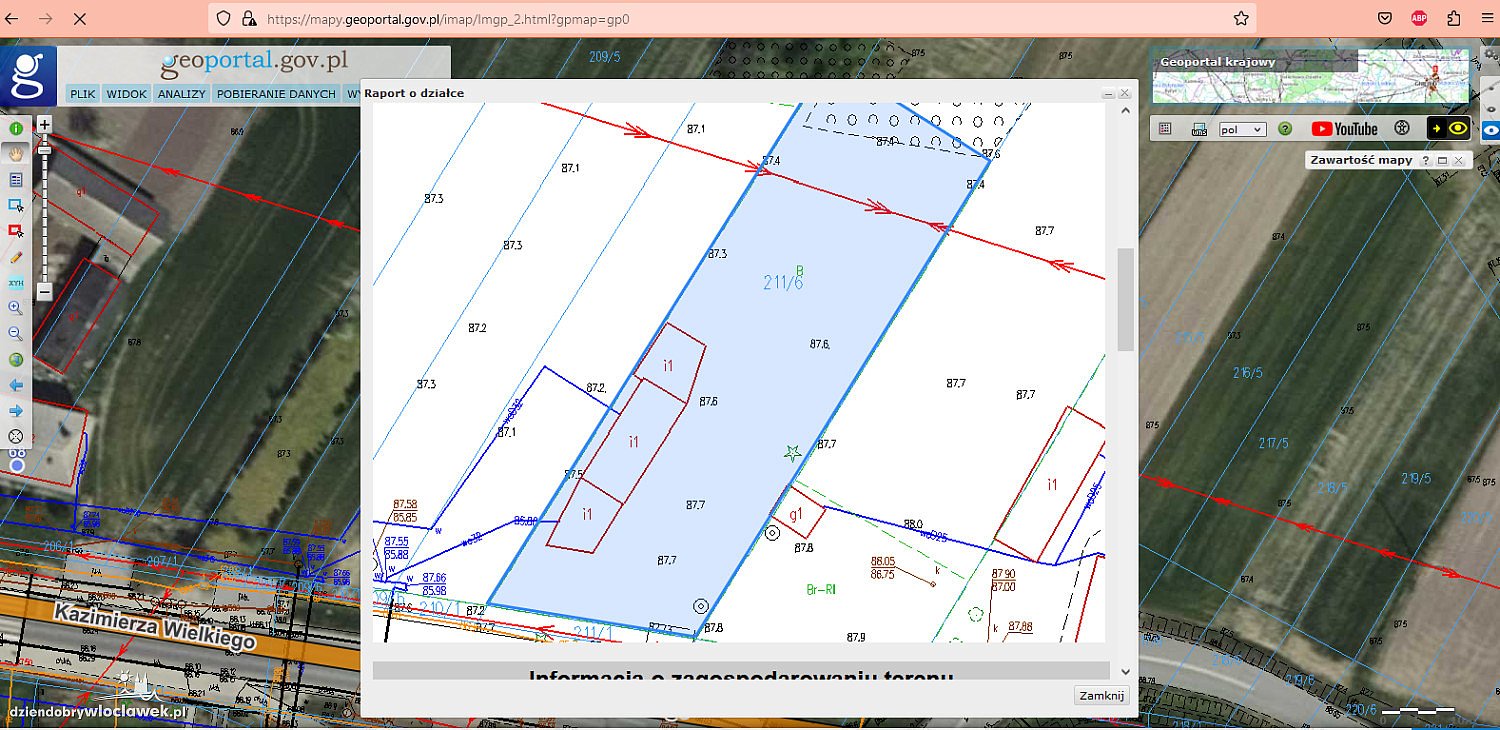This screenshot has width=1500, height=730.
Task: Expand the POBIERANIE DANYCH menu
Action: (276, 94)
